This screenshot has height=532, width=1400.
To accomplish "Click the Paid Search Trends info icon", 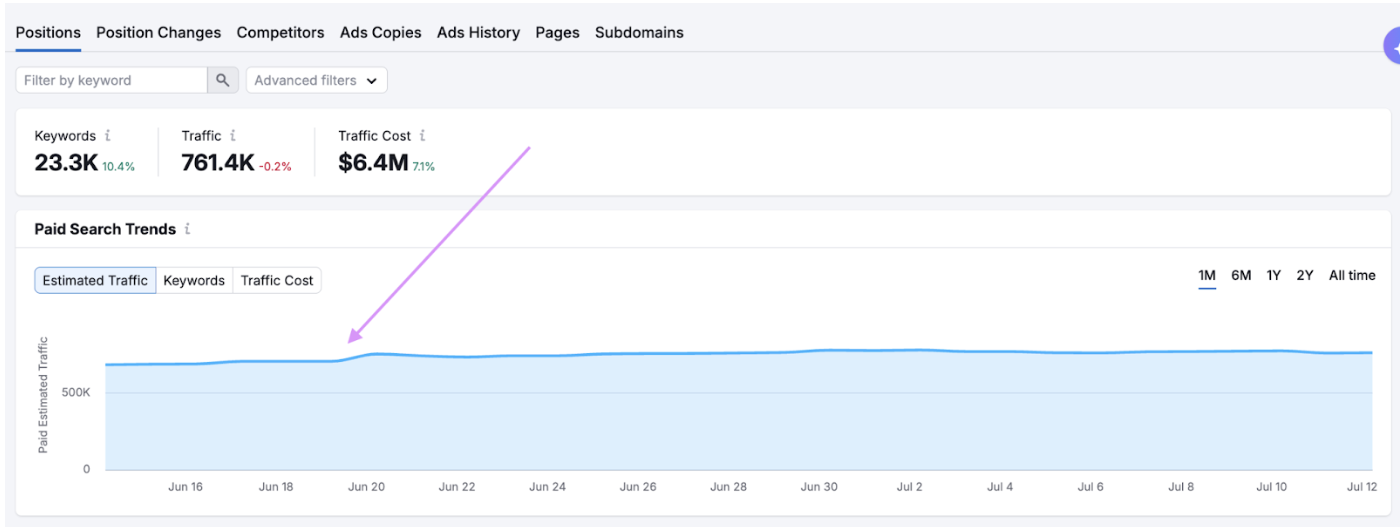I will 187,229.
